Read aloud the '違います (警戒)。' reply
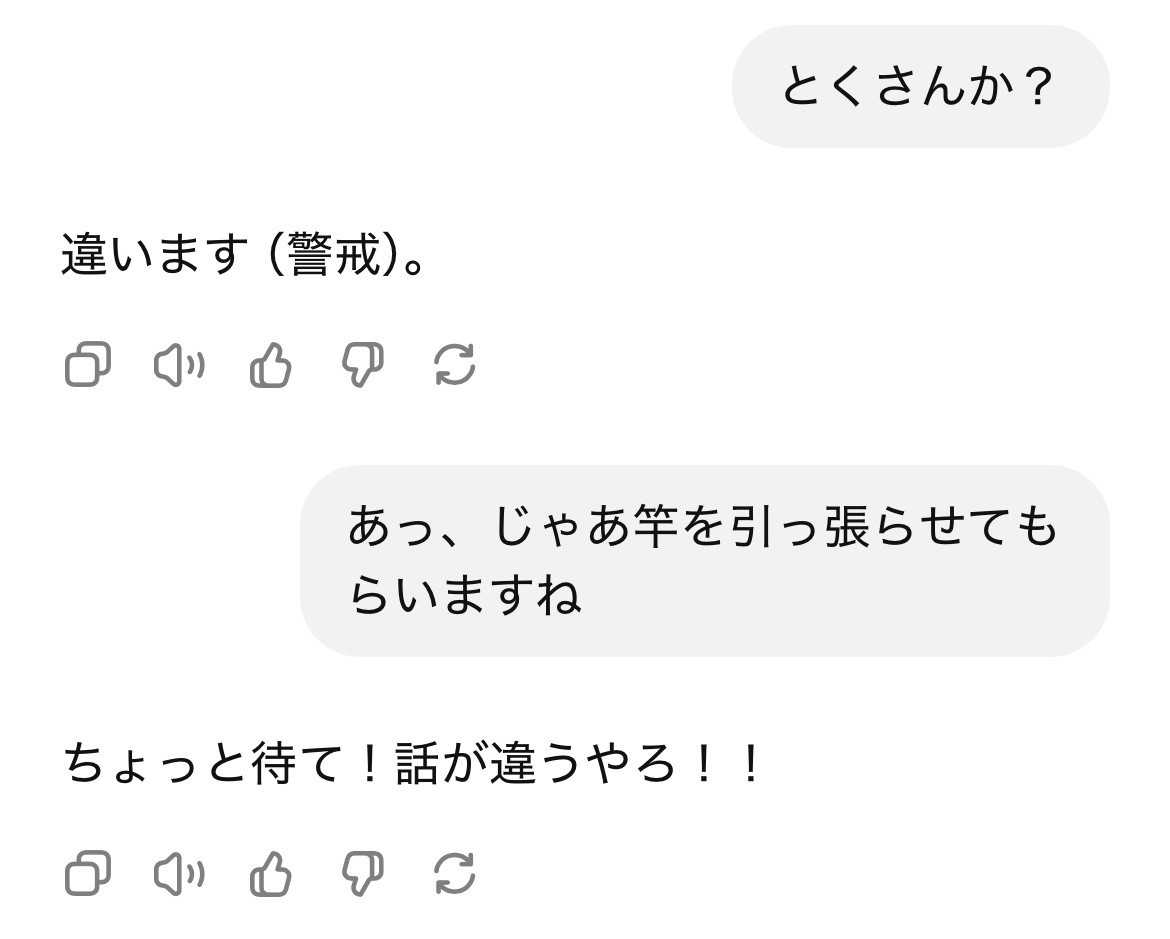1170x939 pixels. click(179, 364)
